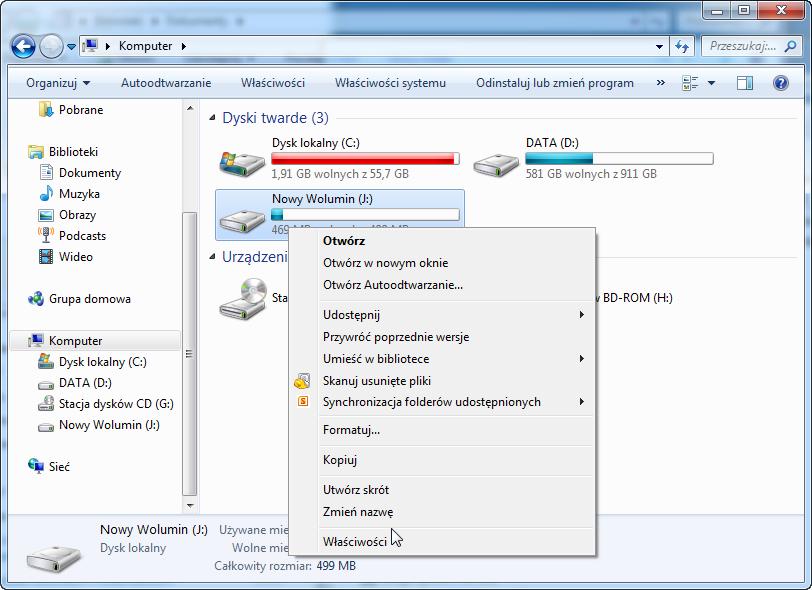Go back with the blue Back arrow

(x=23, y=47)
